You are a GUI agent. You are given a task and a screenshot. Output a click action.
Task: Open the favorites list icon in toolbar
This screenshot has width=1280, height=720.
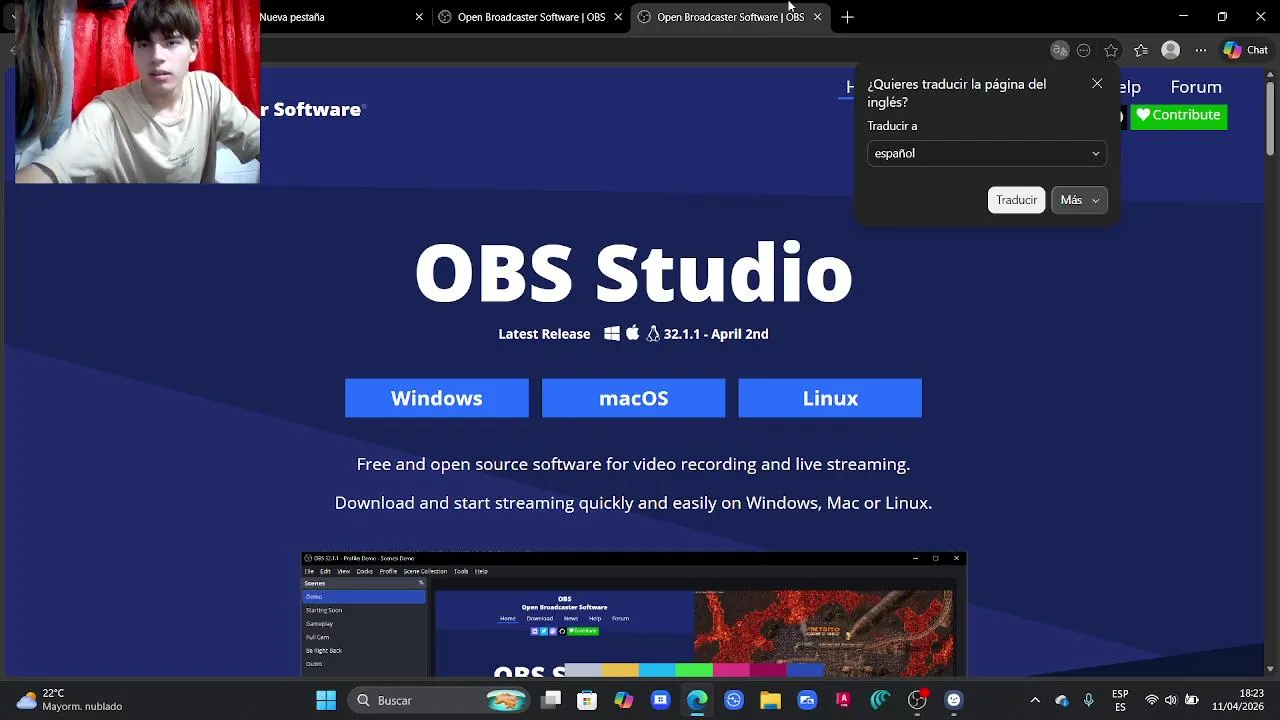tap(1141, 50)
